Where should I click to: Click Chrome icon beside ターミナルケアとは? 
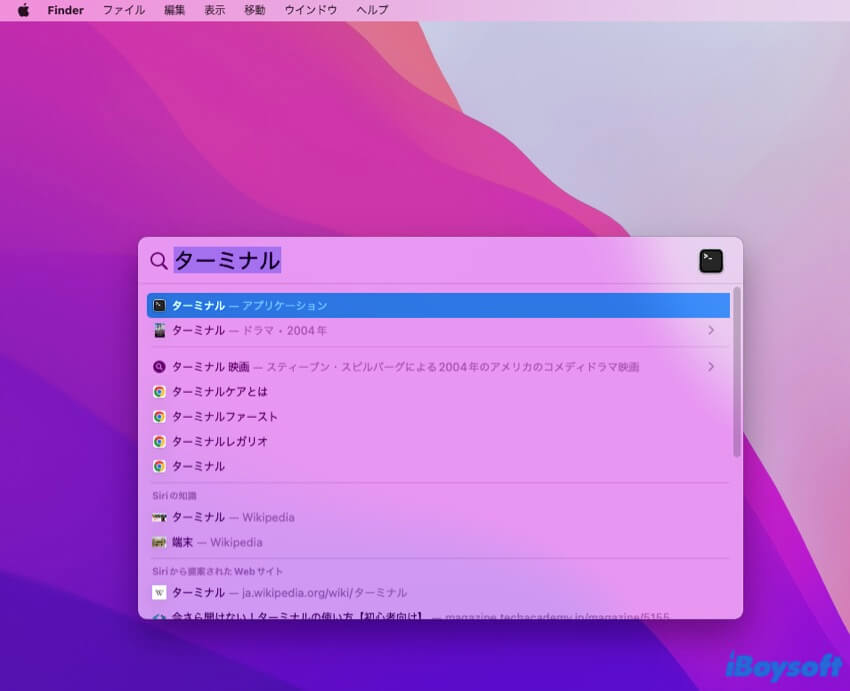[159, 392]
